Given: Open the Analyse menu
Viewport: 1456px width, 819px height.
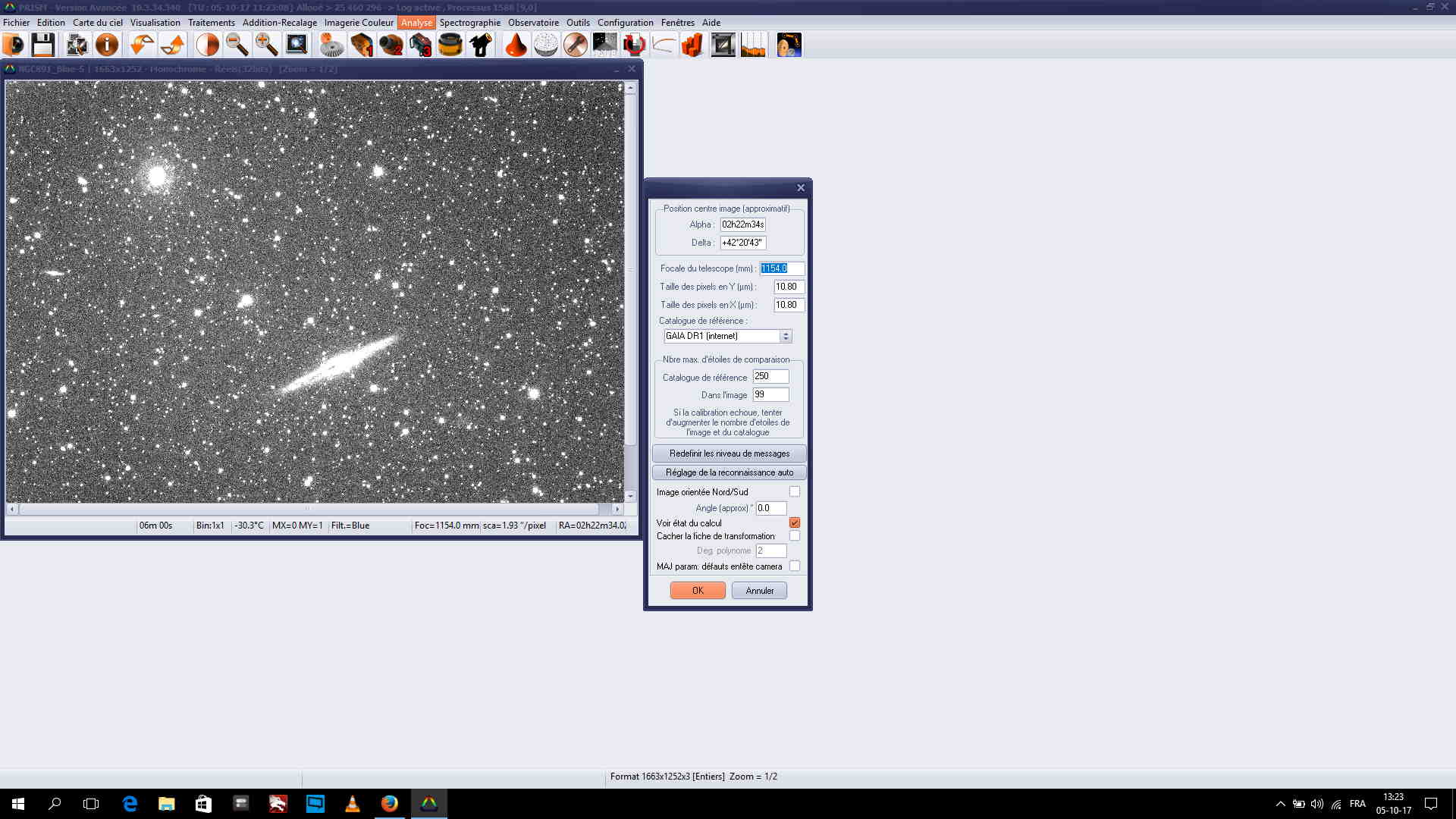Looking at the screenshot, I should point(416,23).
